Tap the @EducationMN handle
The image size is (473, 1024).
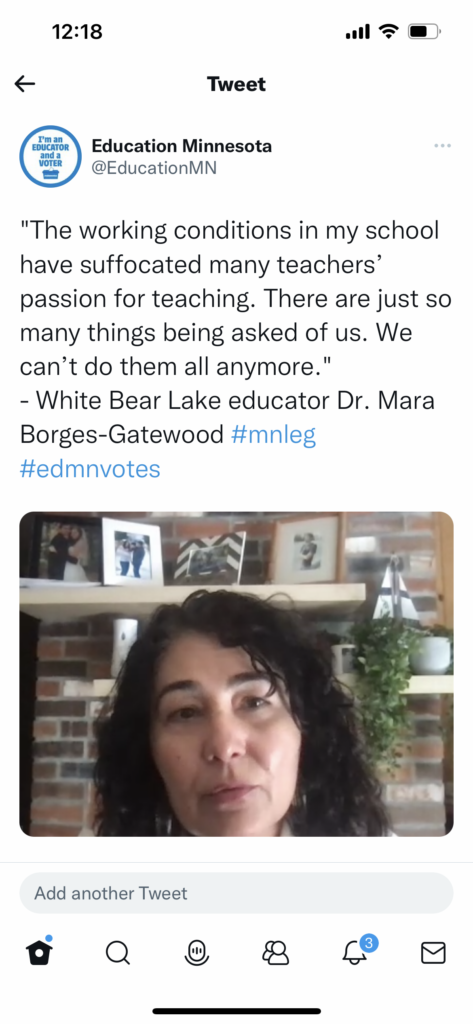click(x=154, y=168)
